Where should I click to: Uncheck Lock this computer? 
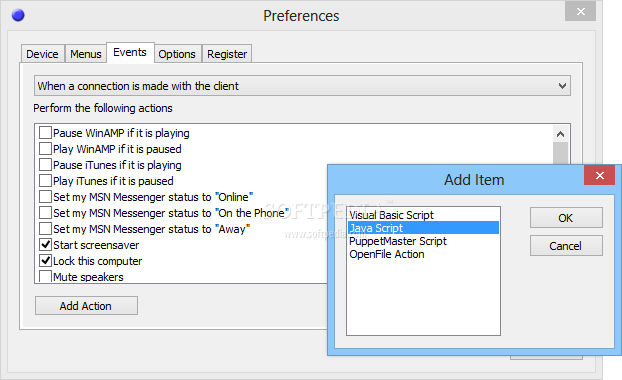pyautogui.click(x=46, y=261)
